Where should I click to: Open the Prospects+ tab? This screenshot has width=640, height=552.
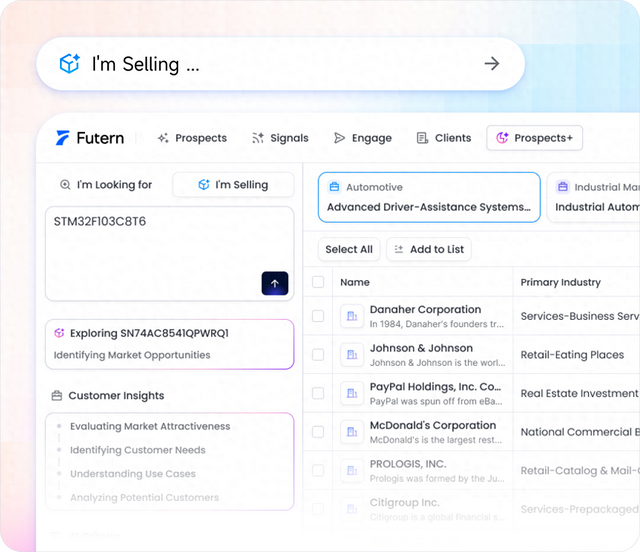534,138
